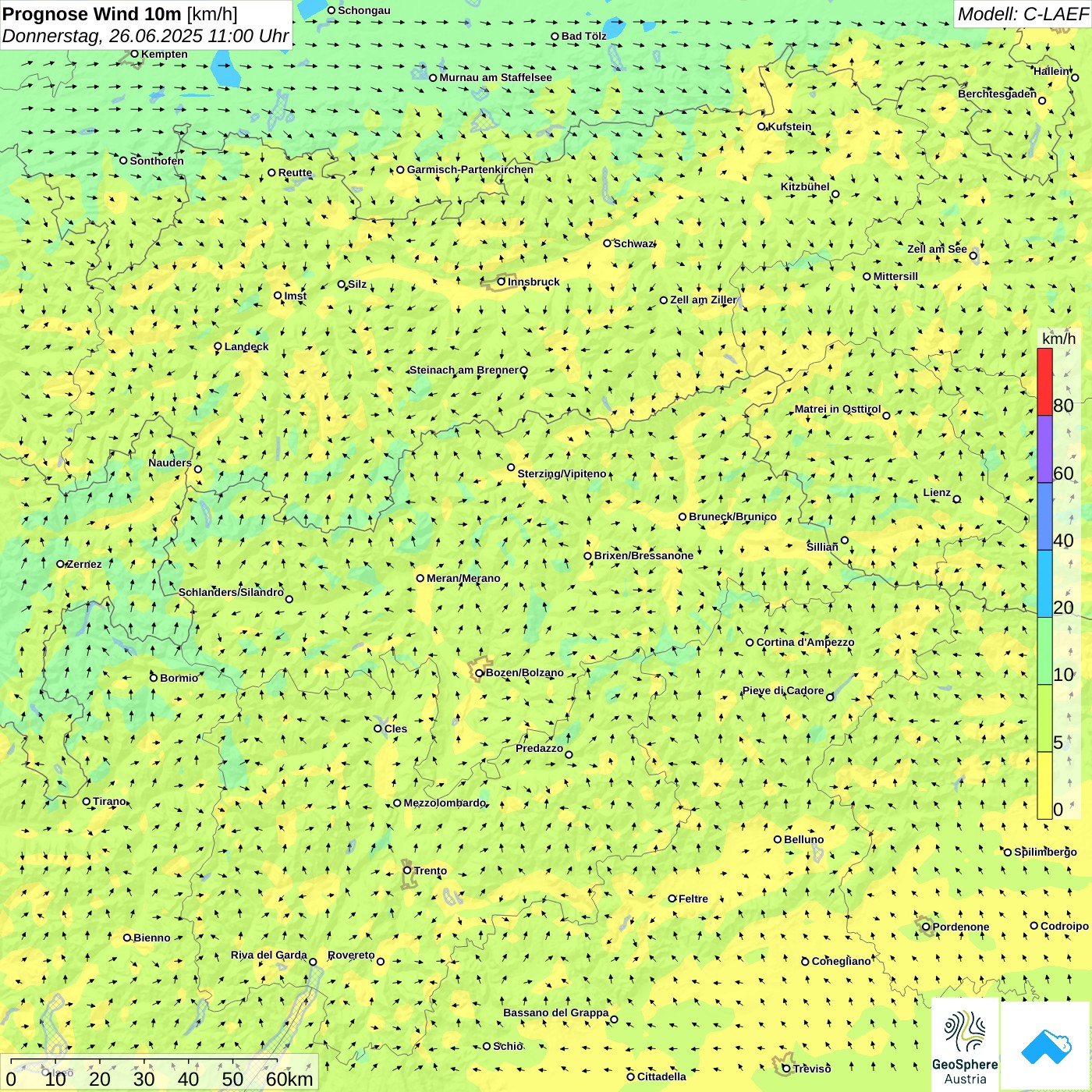Click the 'Conegliano' label
The width and height of the screenshot is (1092, 1092).
tap(841, 961)
